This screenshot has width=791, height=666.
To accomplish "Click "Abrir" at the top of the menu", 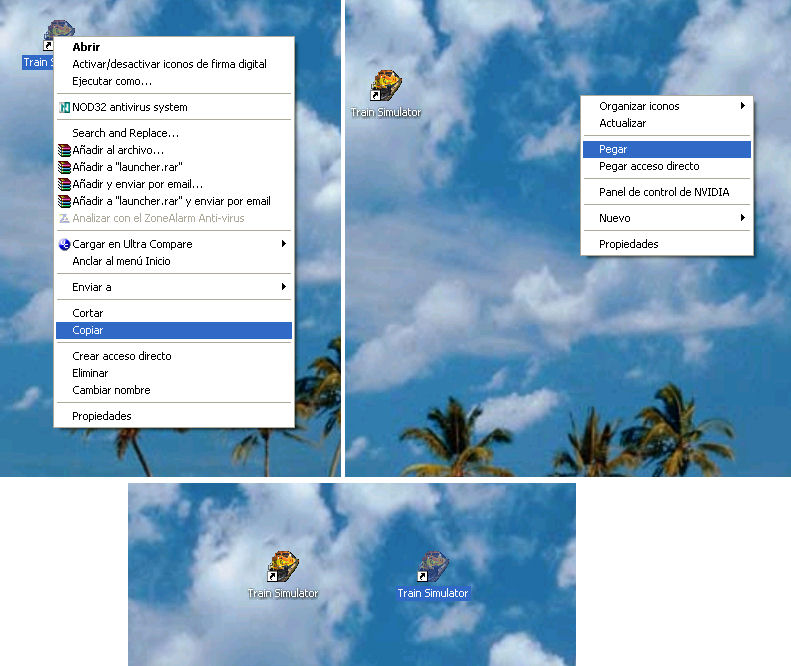I will pos(86,47).
